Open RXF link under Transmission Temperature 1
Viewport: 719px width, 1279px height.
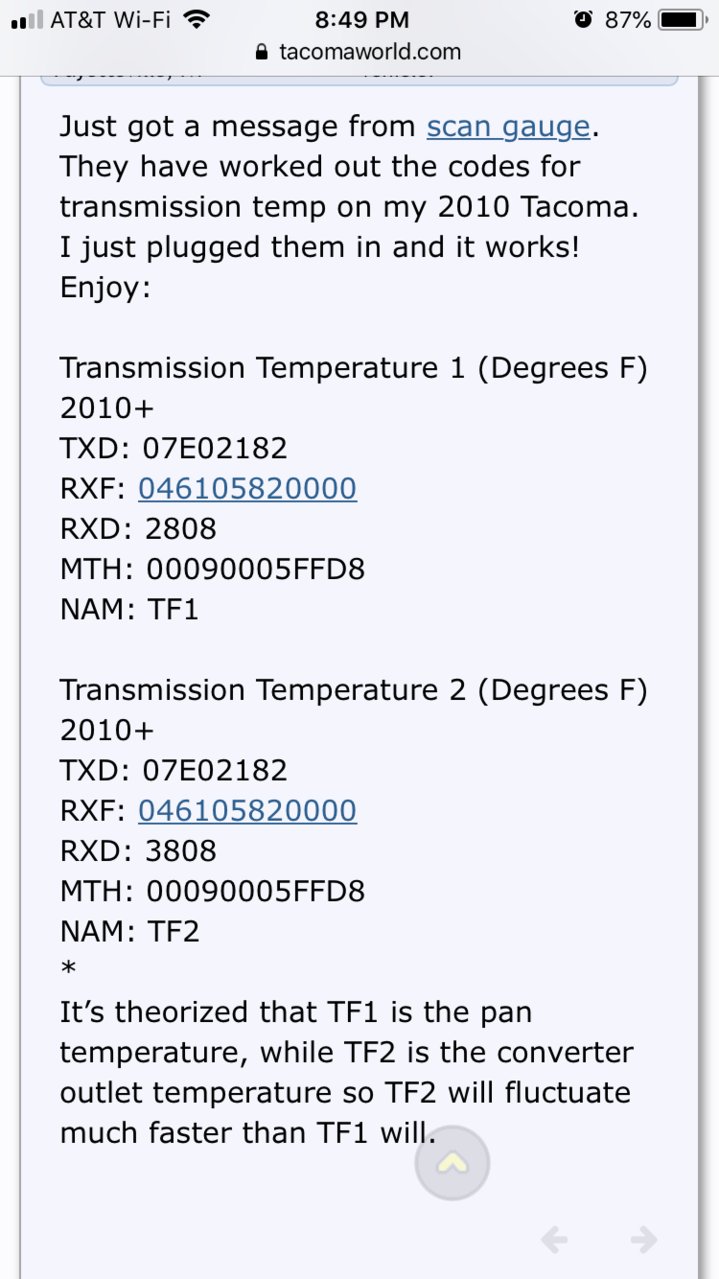pyautogui.click(x=247, y=488)
